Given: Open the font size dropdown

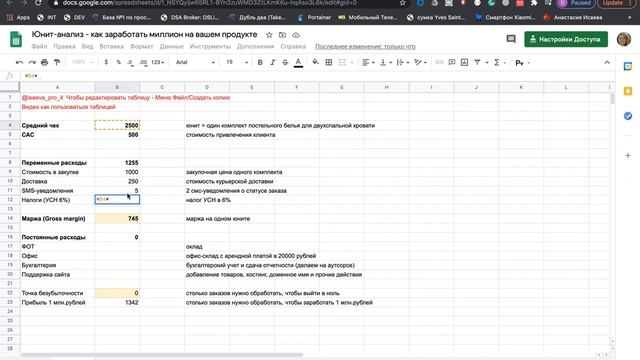Looking at the screenshot, I should pos(237,62).
